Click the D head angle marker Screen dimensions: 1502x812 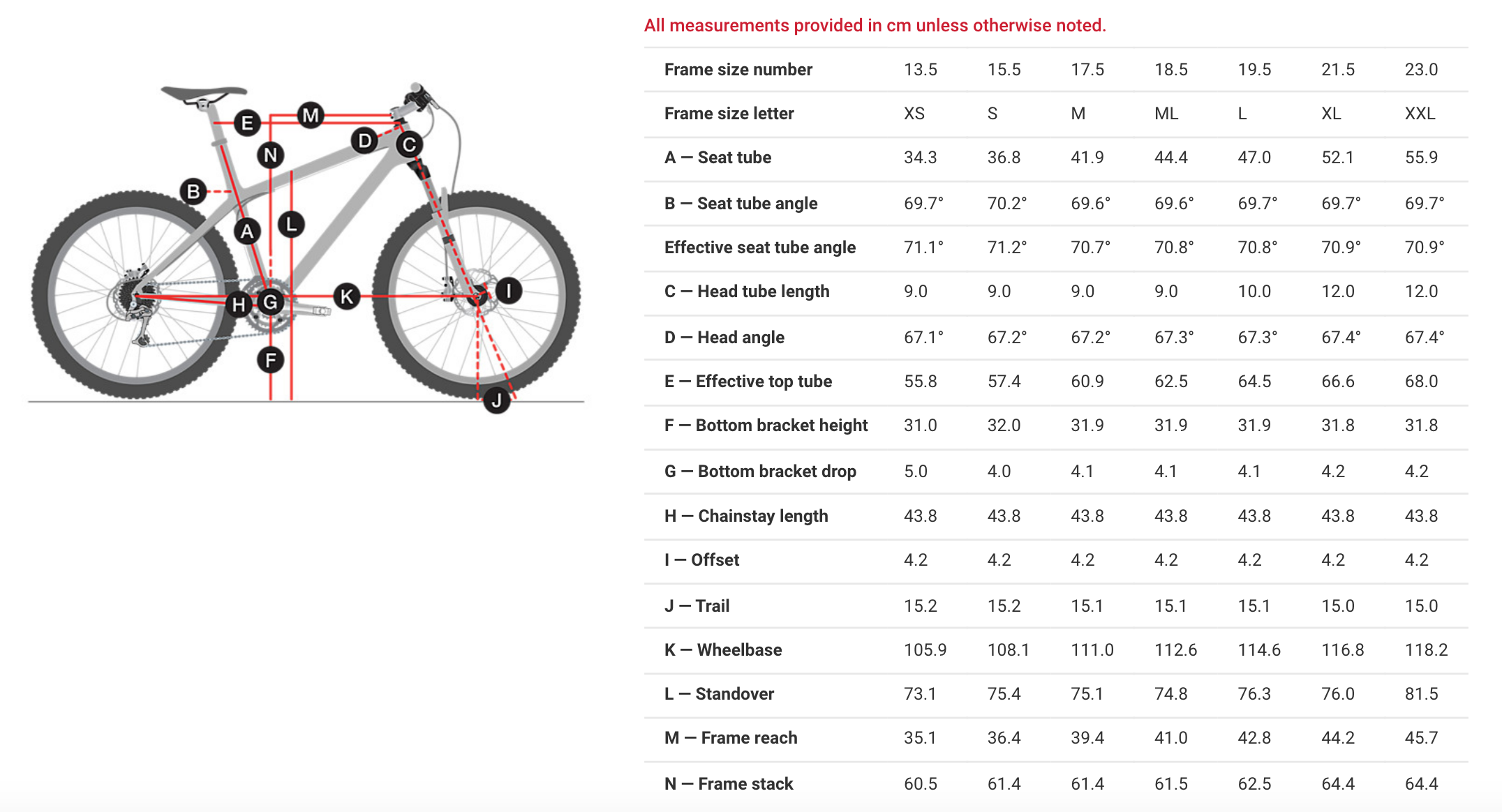point(364,141)
